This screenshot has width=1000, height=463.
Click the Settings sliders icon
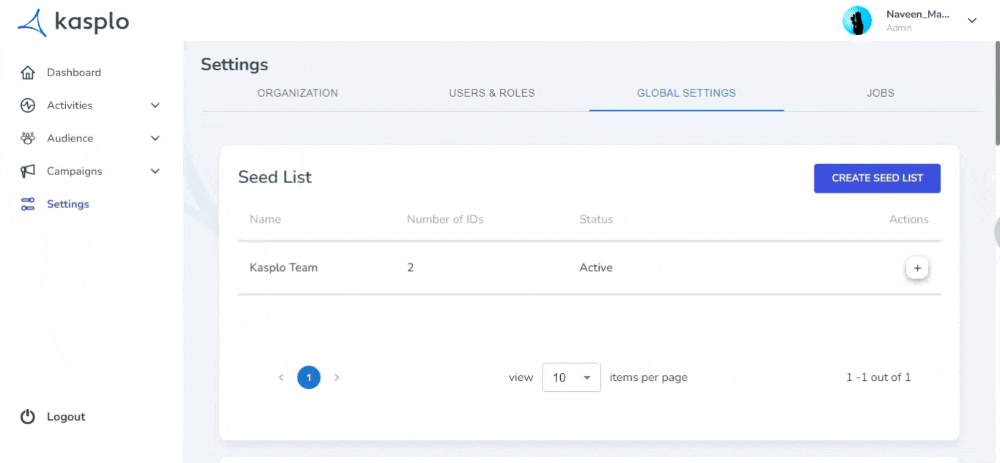point(27,204)
